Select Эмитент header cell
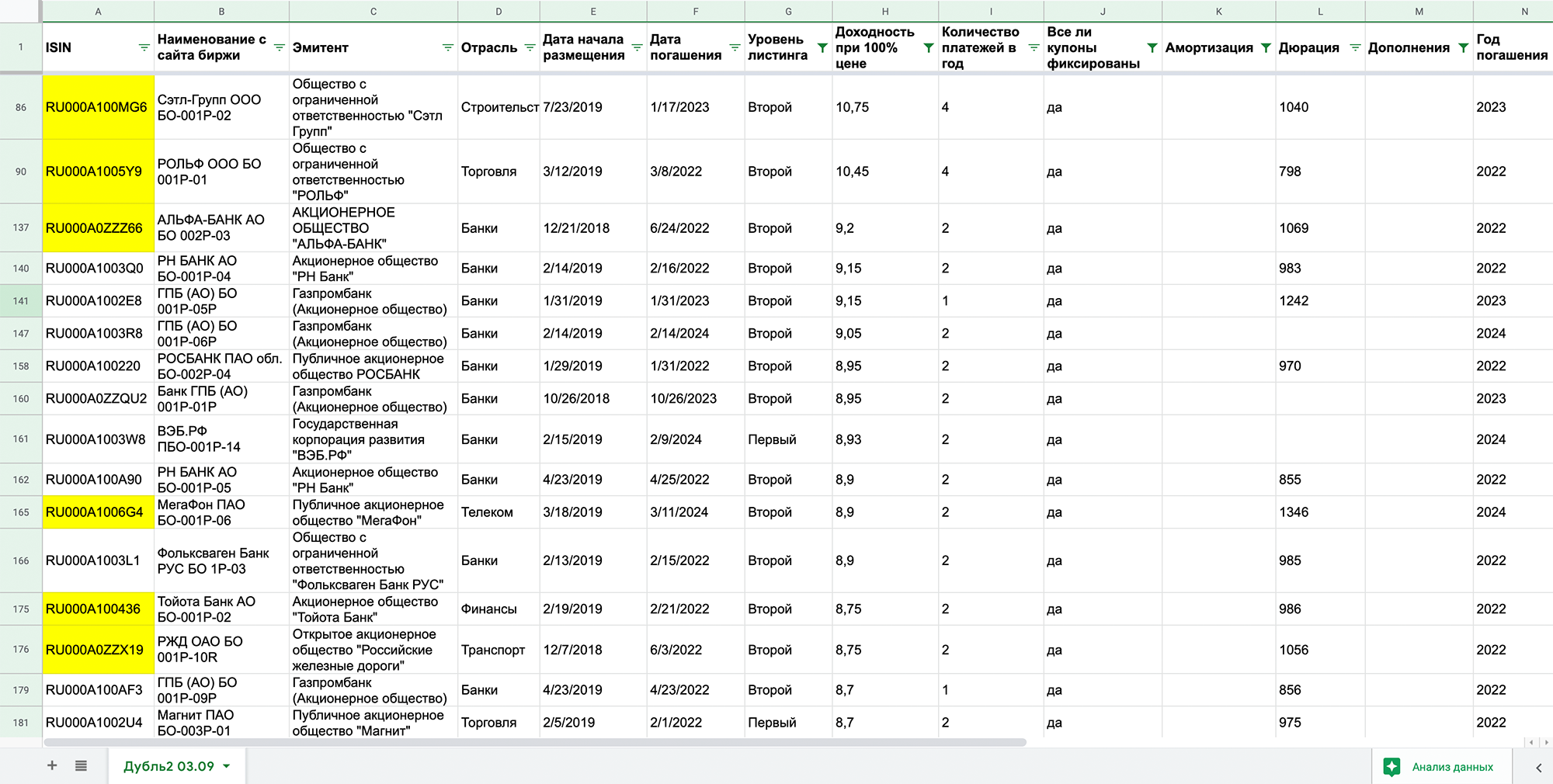Image resolution: width=1553 pixels, height=784 pixels. (373, 47)
